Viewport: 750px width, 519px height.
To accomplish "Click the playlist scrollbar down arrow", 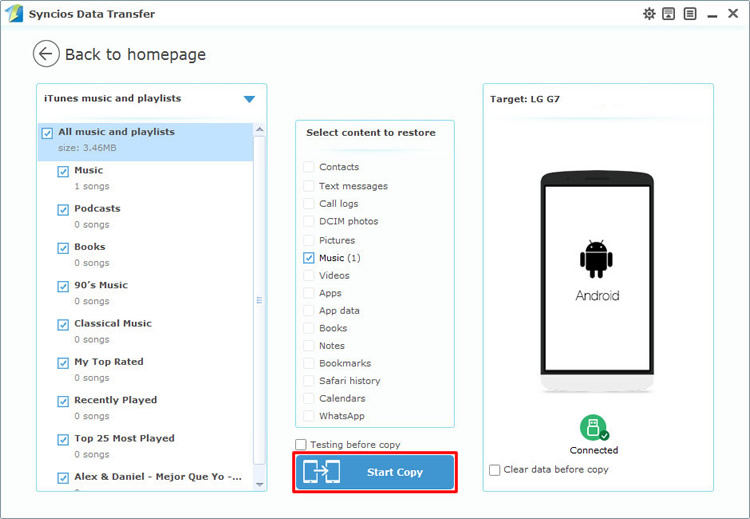I will [x=259, y=485].
